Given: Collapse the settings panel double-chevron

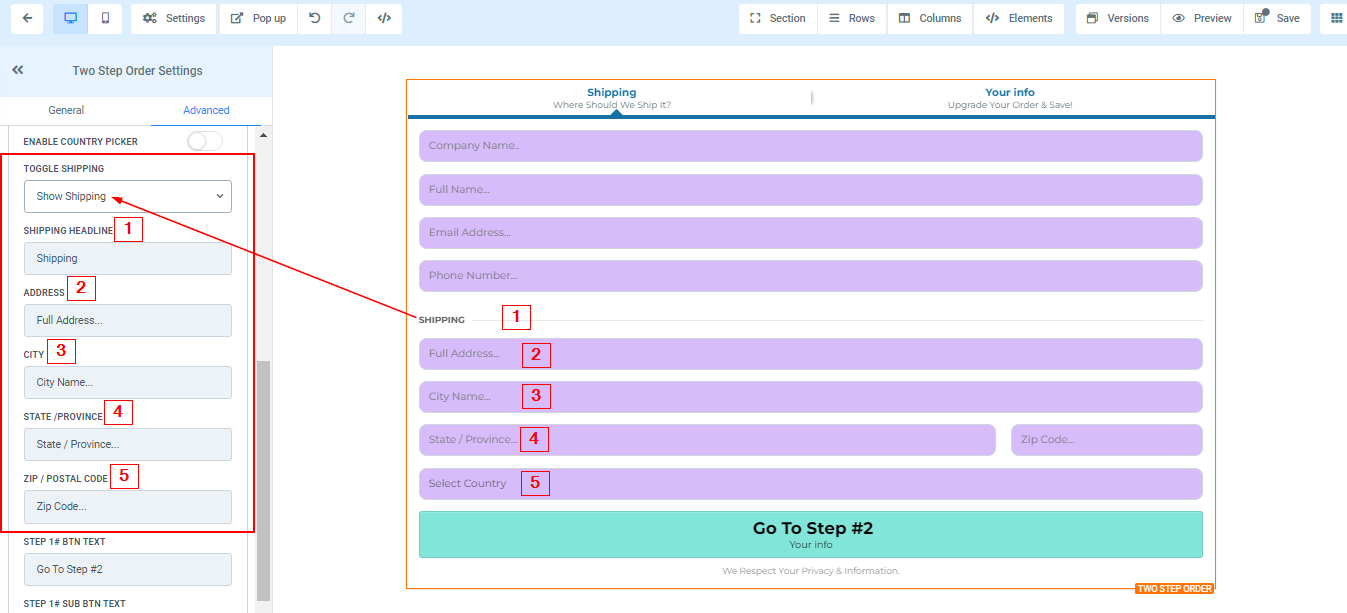Looking at the screenshot, I should coord(17,70).
